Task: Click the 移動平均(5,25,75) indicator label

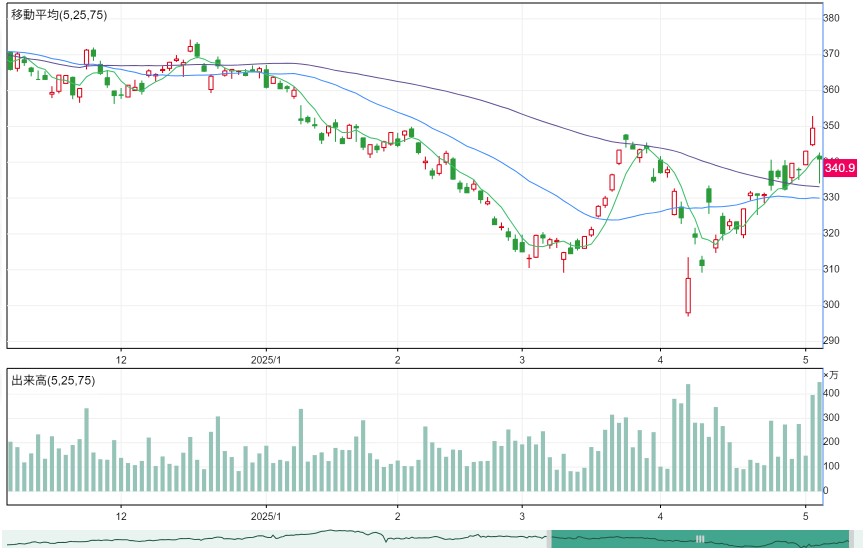Action: point(59,15)
